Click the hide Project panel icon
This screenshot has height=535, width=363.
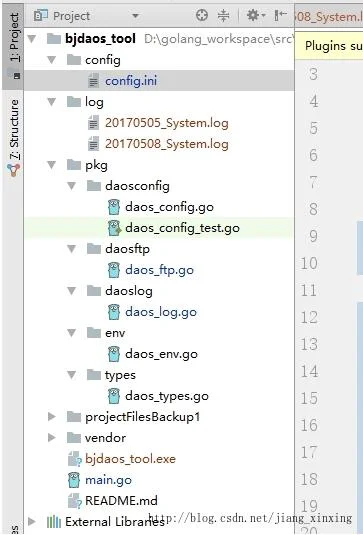pos(280,15)
